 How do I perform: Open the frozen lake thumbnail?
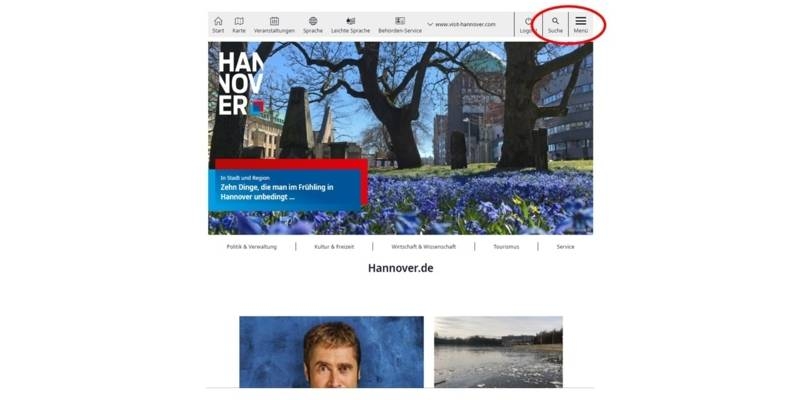(498, 352)
